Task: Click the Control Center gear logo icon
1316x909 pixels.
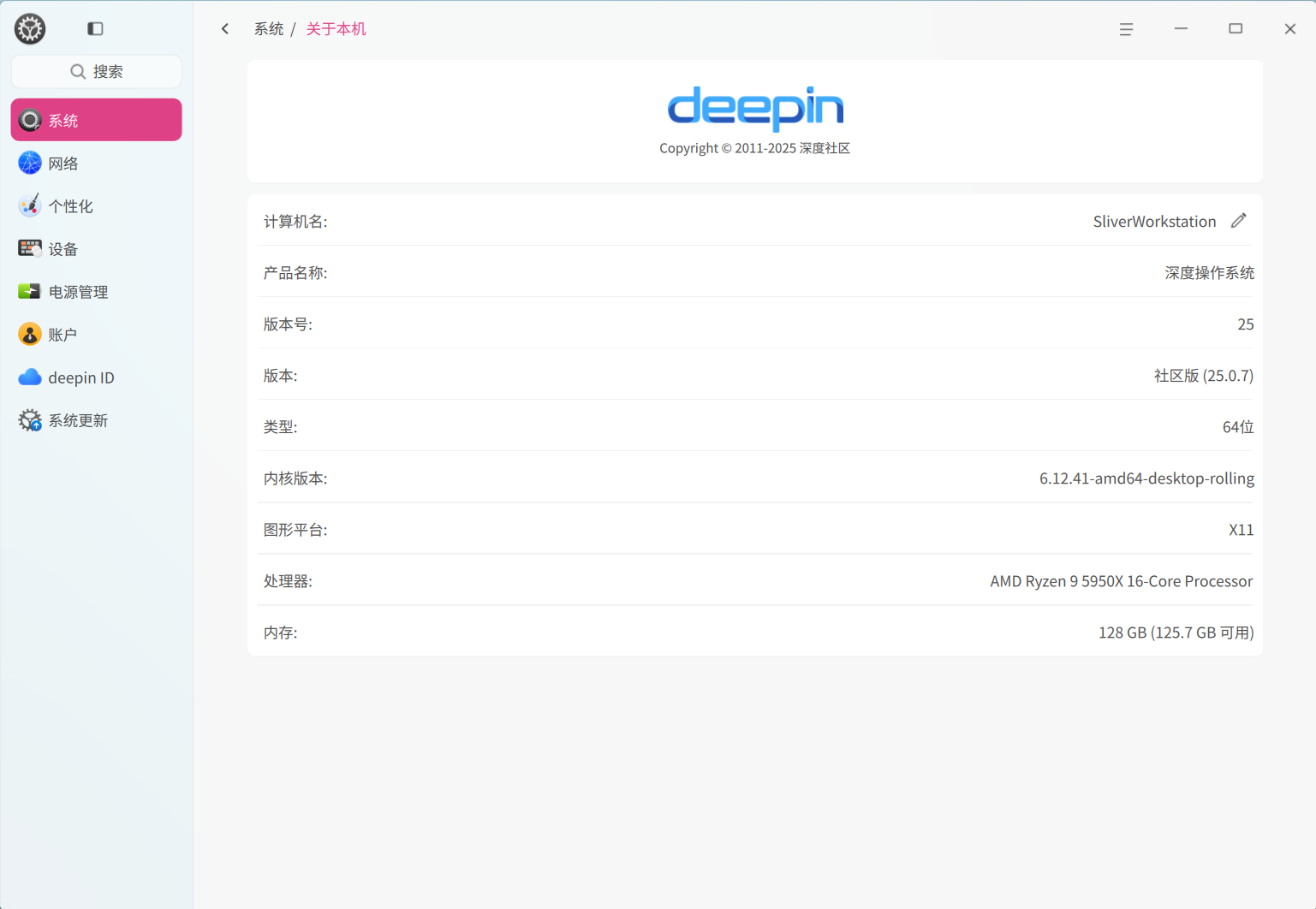Action: click(x=30, y=29)
